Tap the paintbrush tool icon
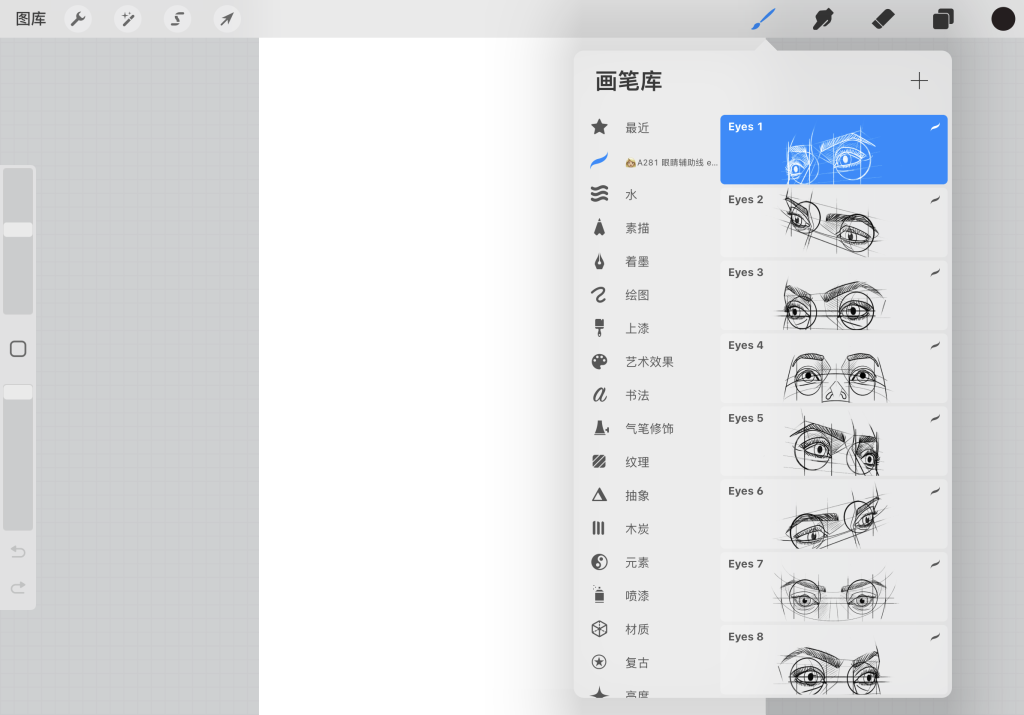 (763, 19)
